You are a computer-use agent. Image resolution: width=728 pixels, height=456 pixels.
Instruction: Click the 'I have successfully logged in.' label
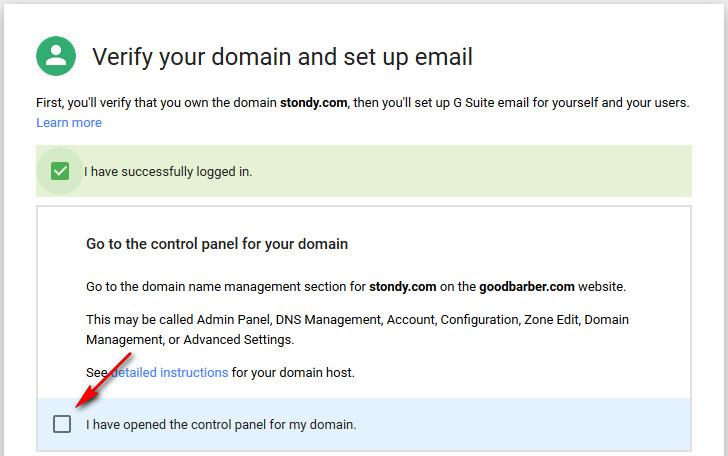point(168,172)
